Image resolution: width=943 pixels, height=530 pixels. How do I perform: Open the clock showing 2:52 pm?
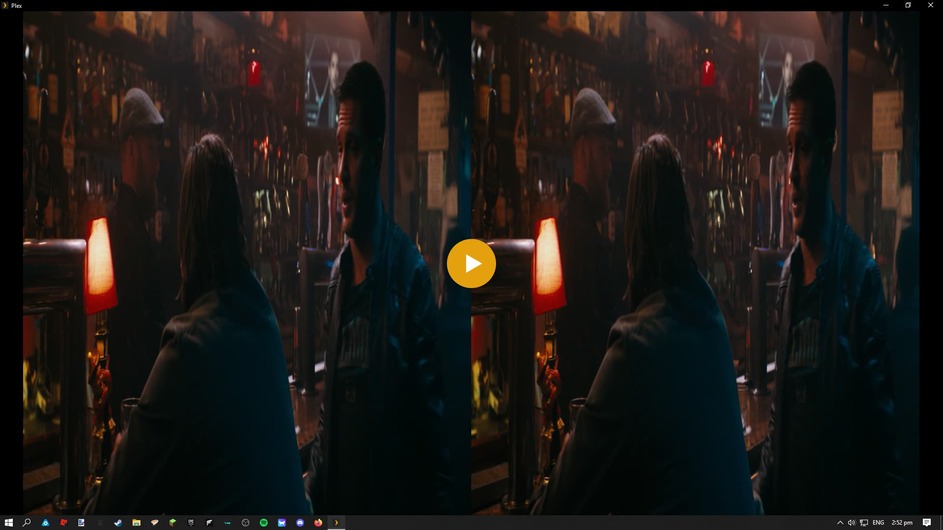(x=902, y=523)
